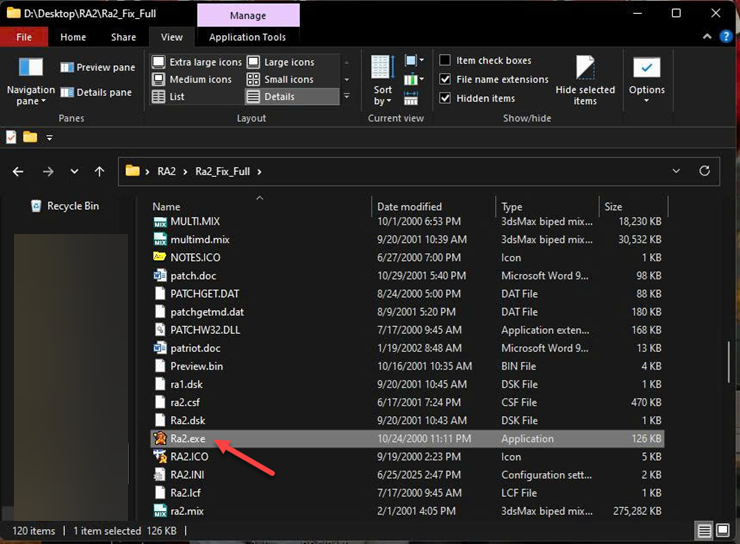Select the RA2.INI file

(407, 475)
